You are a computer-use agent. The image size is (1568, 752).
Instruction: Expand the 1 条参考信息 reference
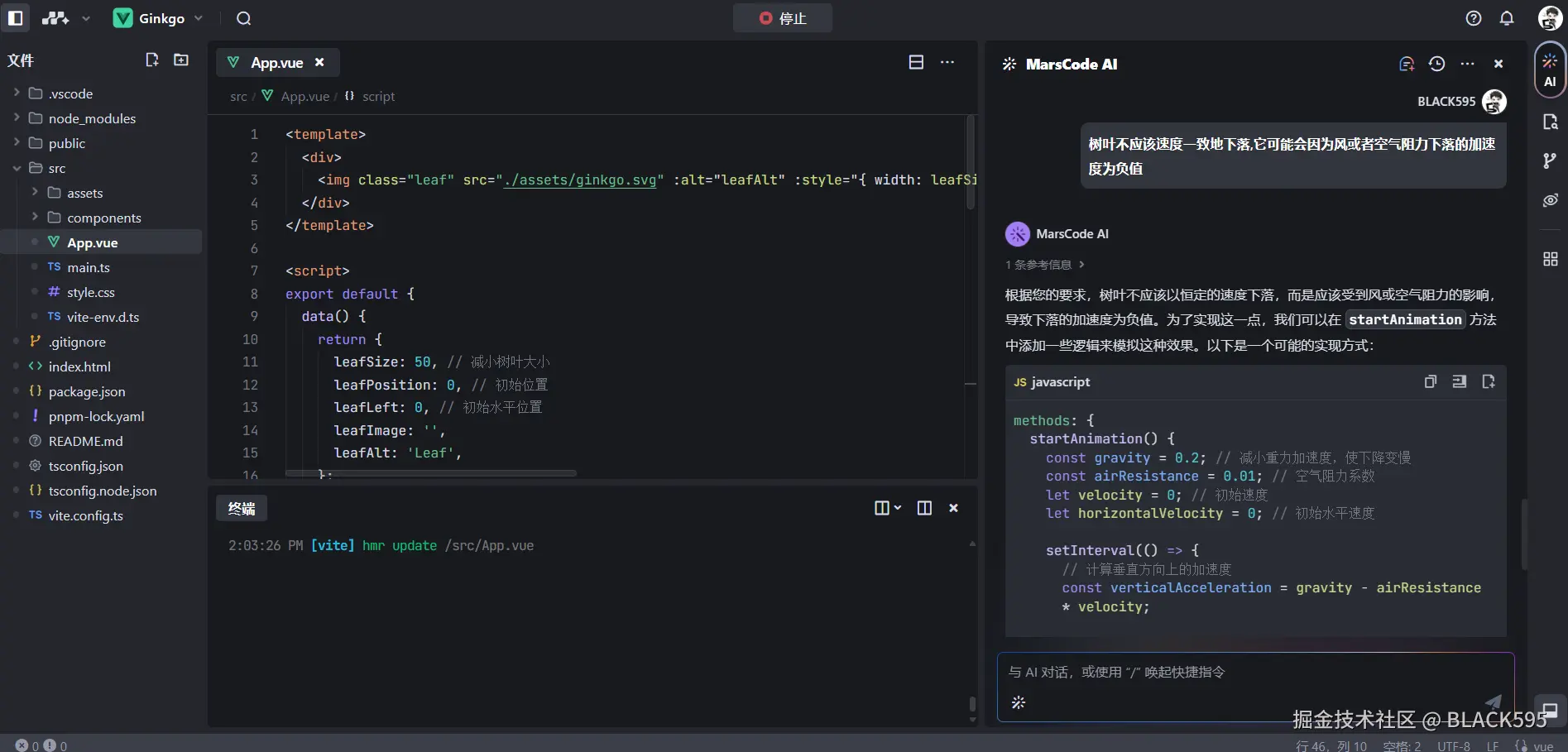click(1045, 265)
